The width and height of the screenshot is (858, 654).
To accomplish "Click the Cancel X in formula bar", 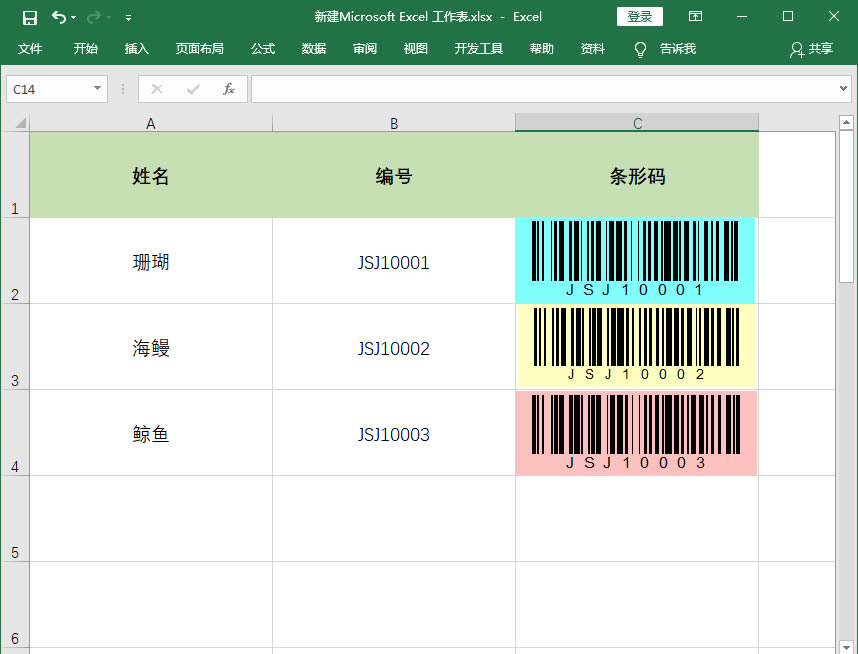I will [x=156, y=88].
